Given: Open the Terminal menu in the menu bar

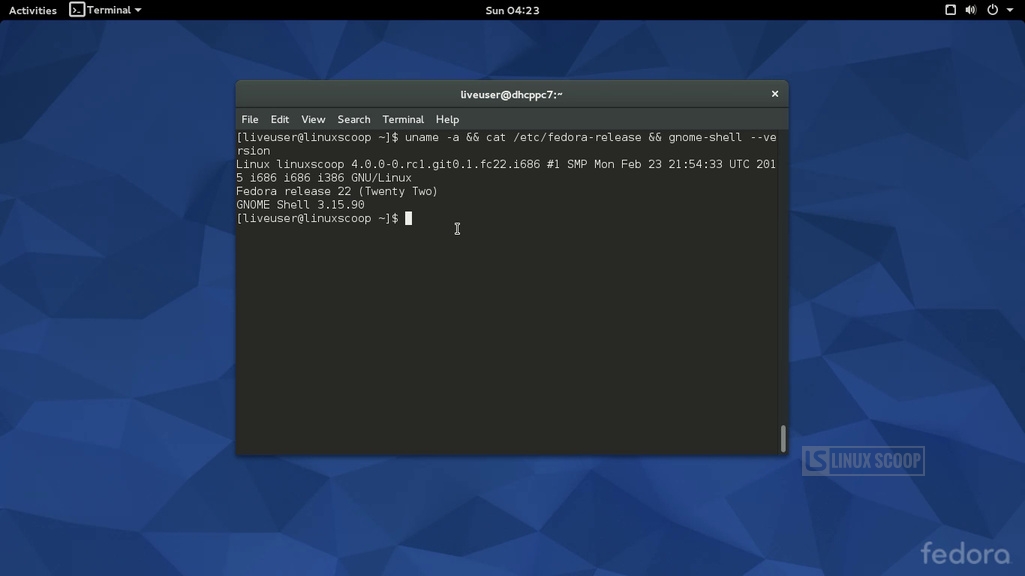Looking at the screenshot, I should pyautogui.click(x=402, y=119).
